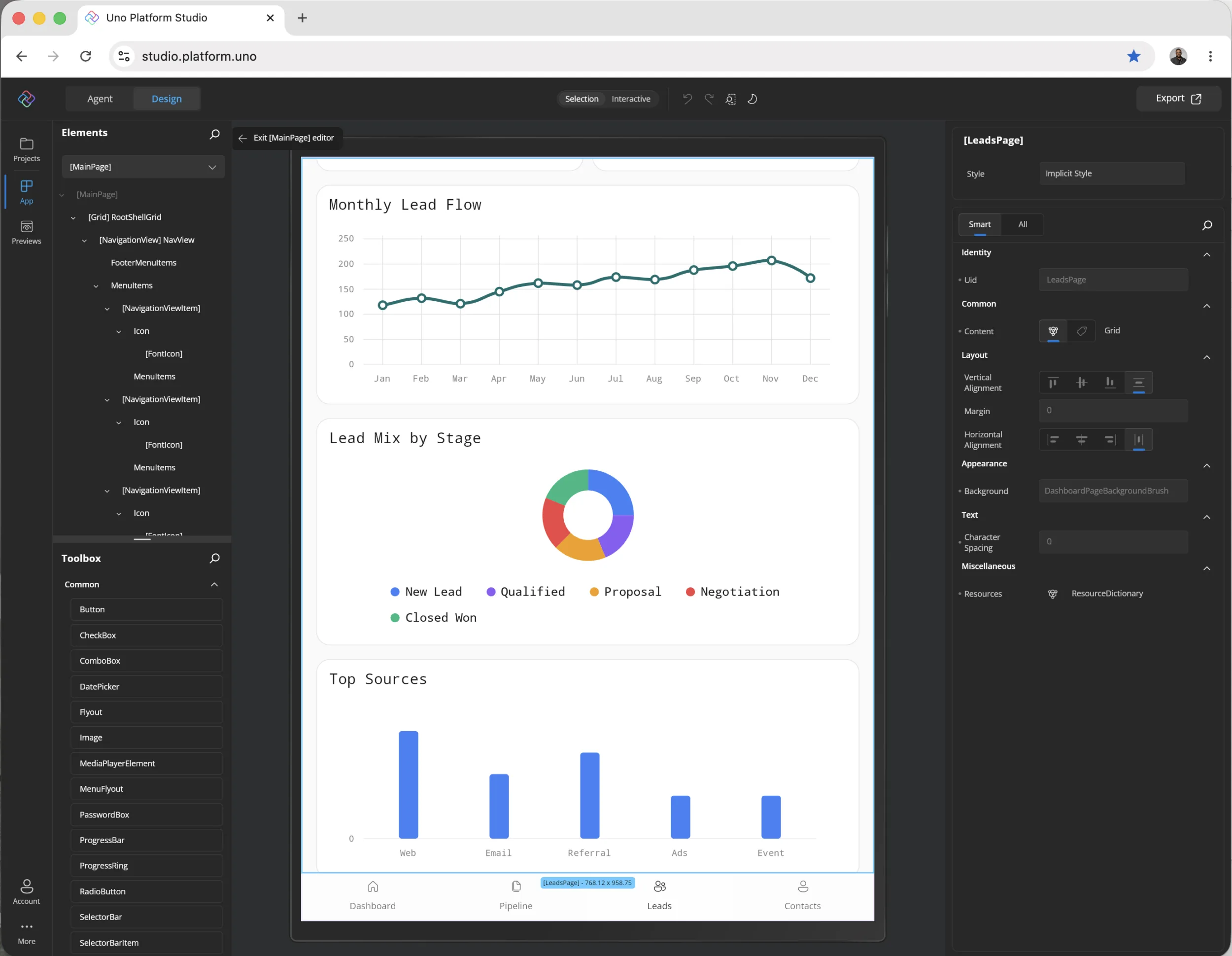This screenshot has height=956, width=1232.
Task: Open the App sidebar panel
Action: [x=27, y=192]
